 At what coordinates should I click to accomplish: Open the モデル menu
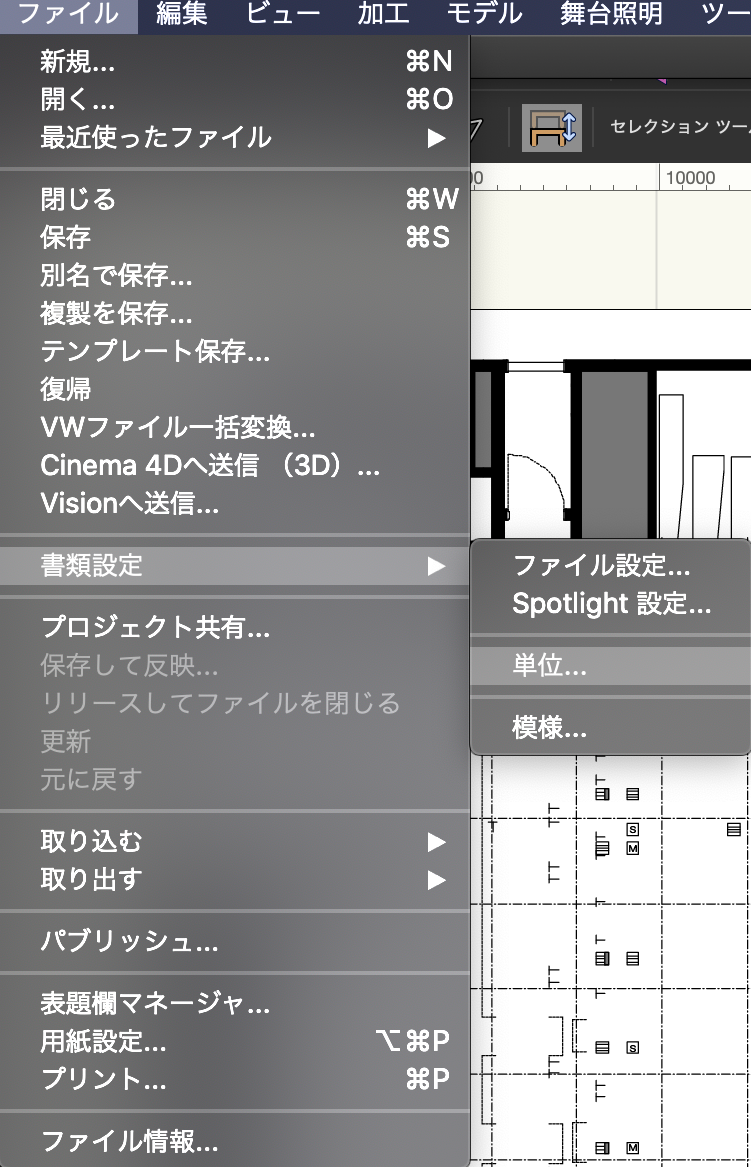pyautogui.click(x=485, y=15)
